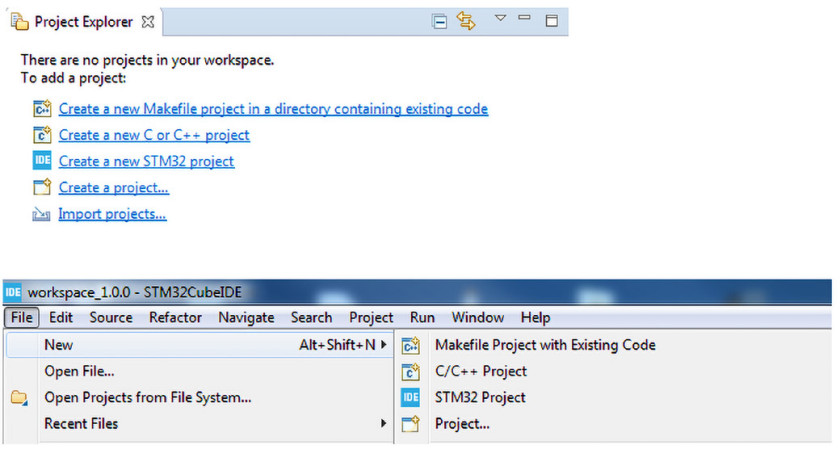The image size is (840, 462).
Task: Open the Run menu in the menu bar
Action: 422,317
